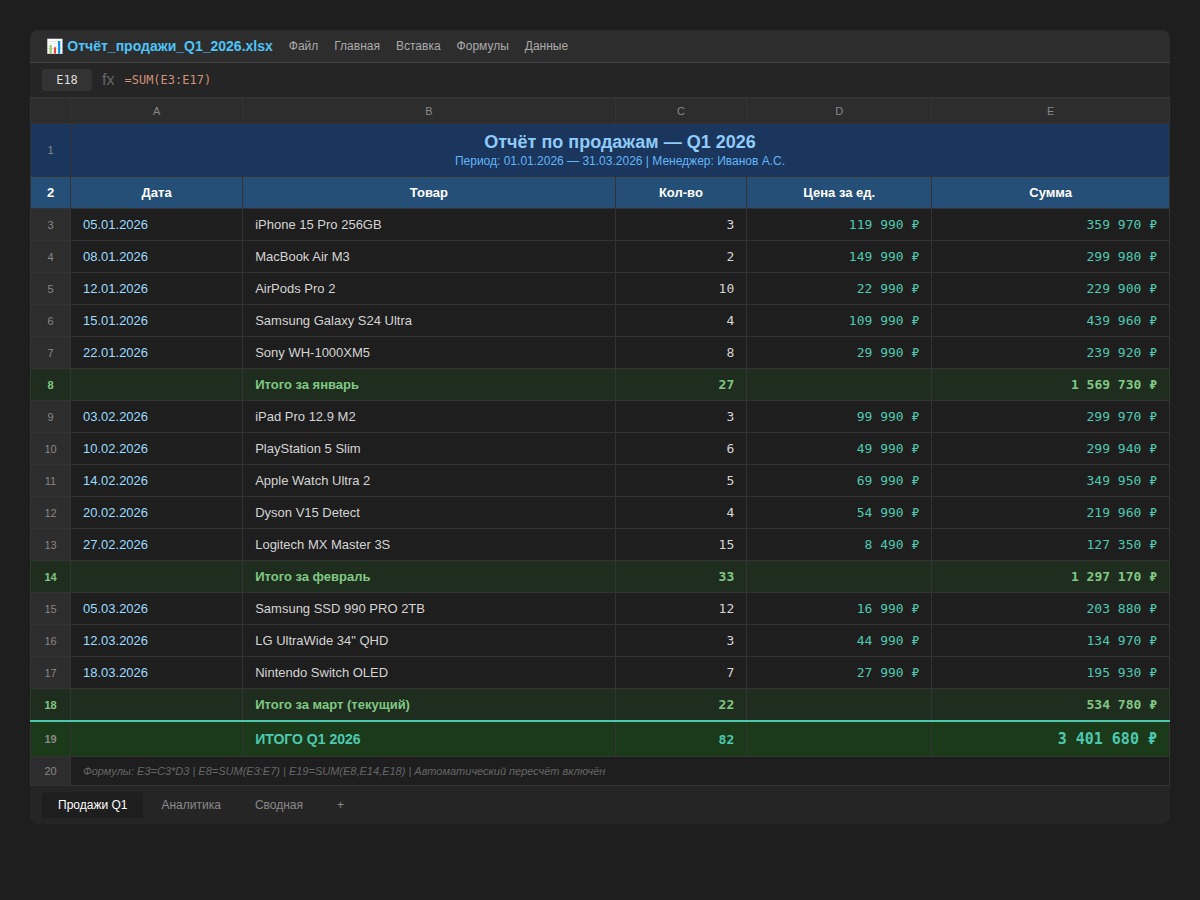
Task: Select the PlayStation 5 Slim cell
Action: (429, 449)
